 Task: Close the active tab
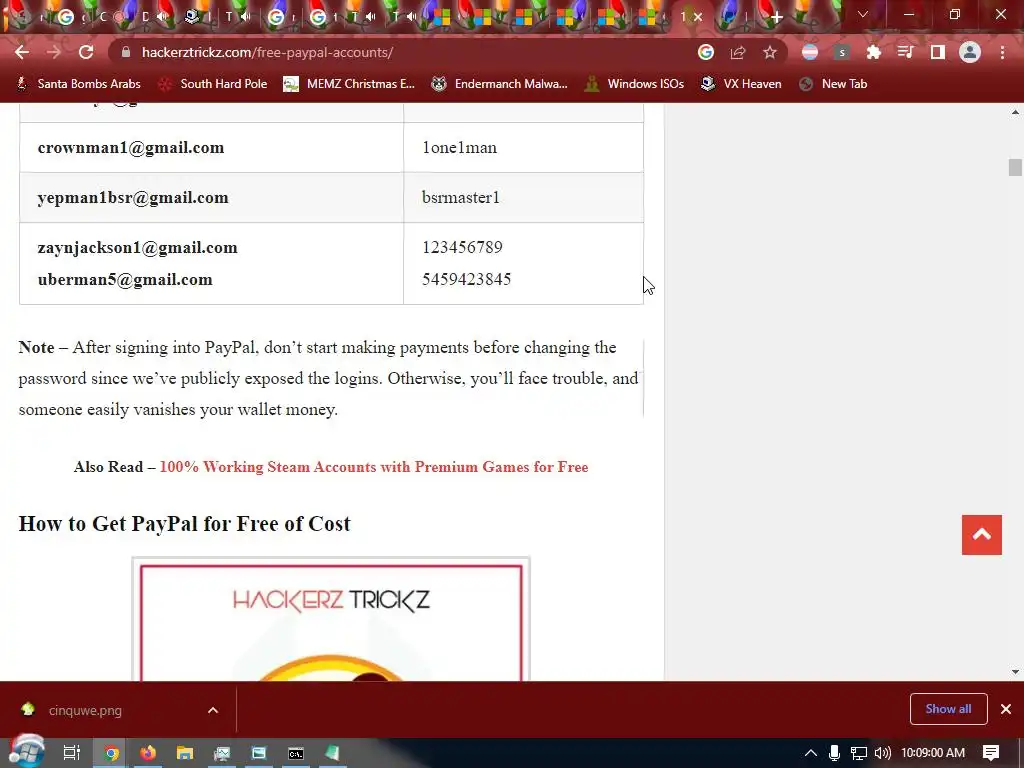click(698, 17)
